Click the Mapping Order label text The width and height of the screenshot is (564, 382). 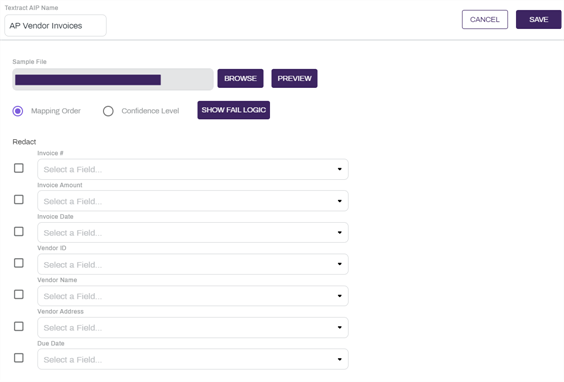coord(56,111)
